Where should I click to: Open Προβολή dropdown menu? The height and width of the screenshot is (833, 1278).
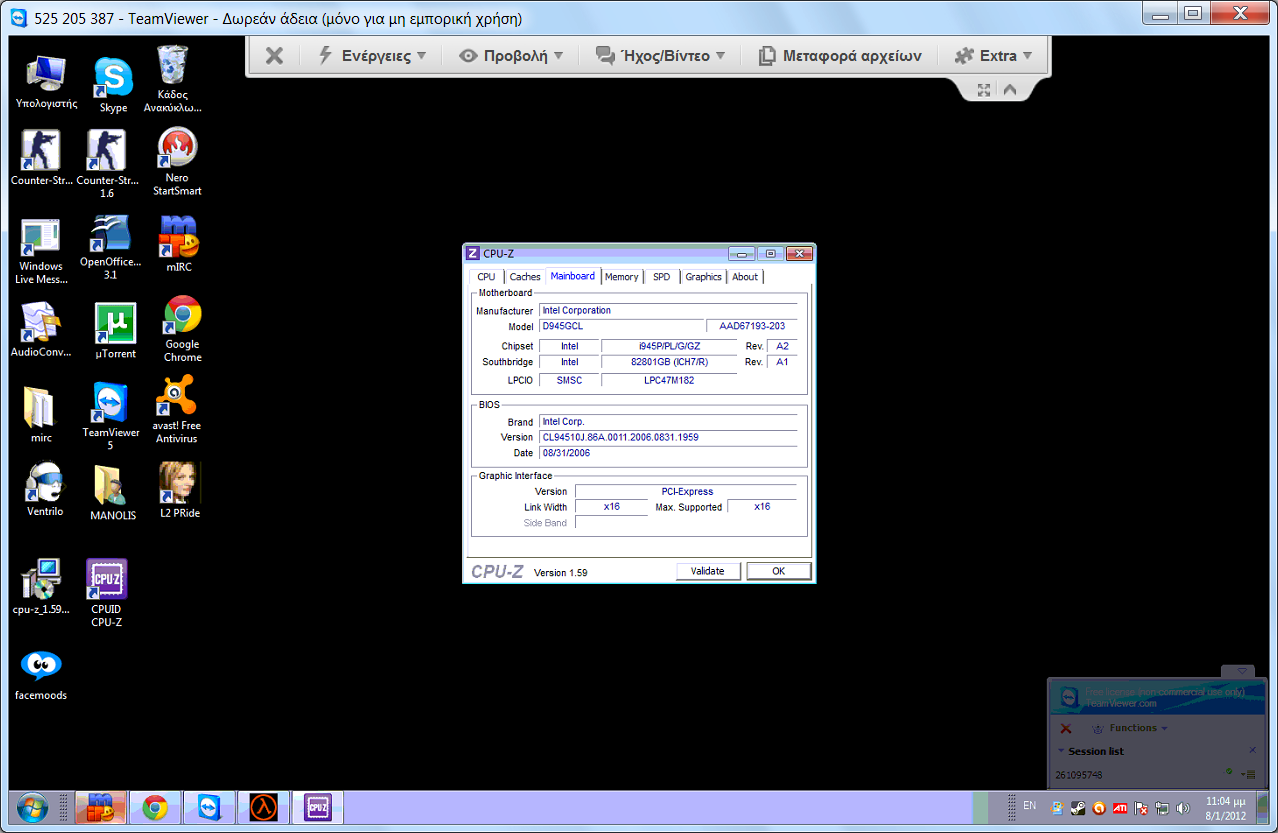tap(511, 56)
